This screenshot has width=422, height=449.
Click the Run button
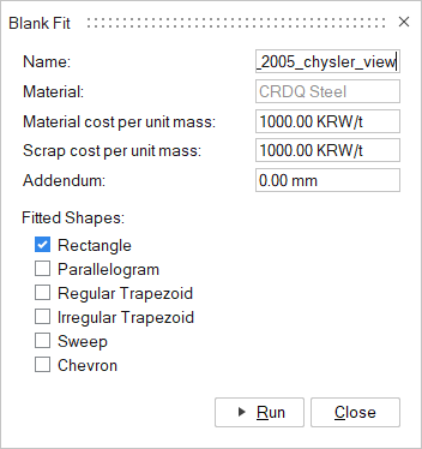(x=259, y=412)
